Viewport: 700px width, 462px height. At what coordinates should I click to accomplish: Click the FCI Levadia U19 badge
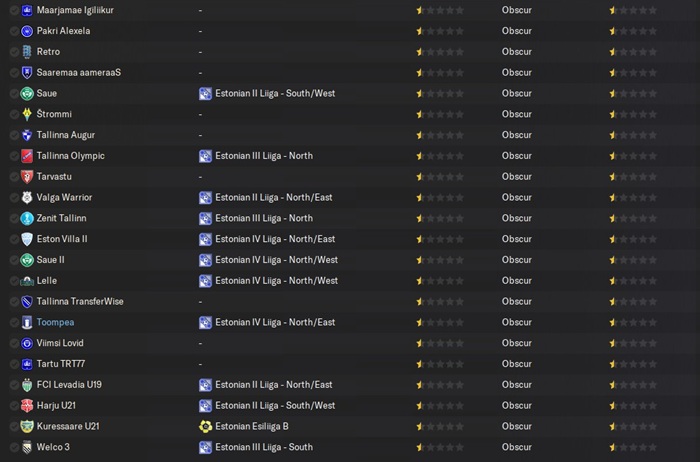coord(27,385)
